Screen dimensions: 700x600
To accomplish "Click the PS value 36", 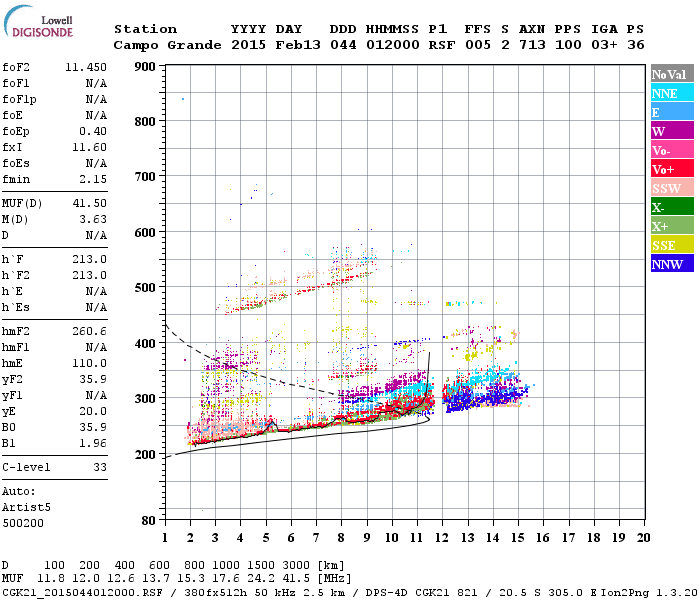I will (636, 45).
